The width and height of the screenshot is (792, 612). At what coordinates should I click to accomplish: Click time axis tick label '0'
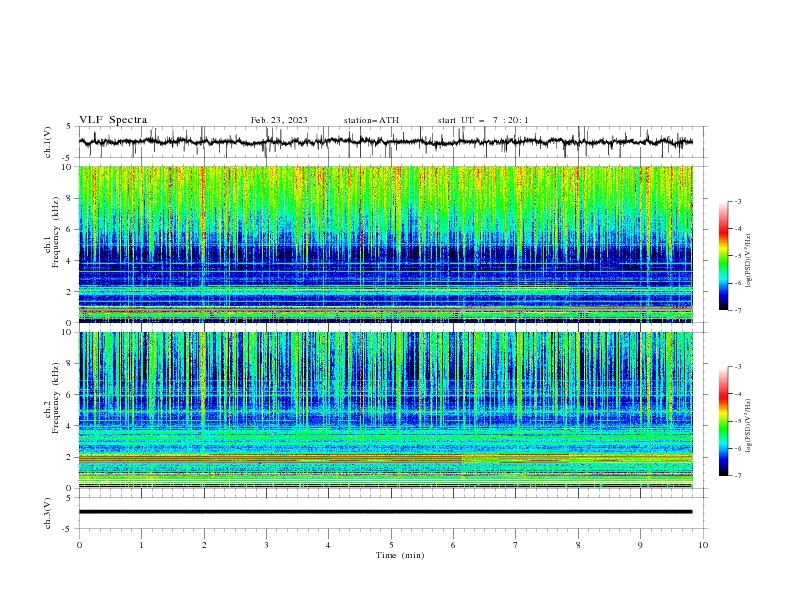pos(79,545)
